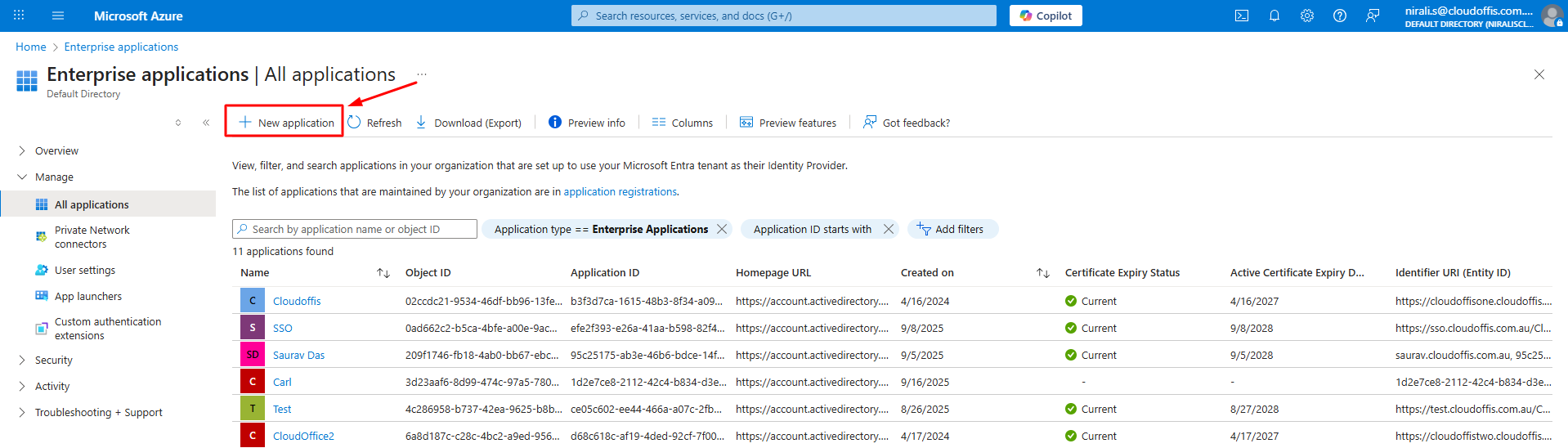The width and height of the screenshot is (1568, 448).
Task: Open Columns chooser
Action: (x=683, y=123)
